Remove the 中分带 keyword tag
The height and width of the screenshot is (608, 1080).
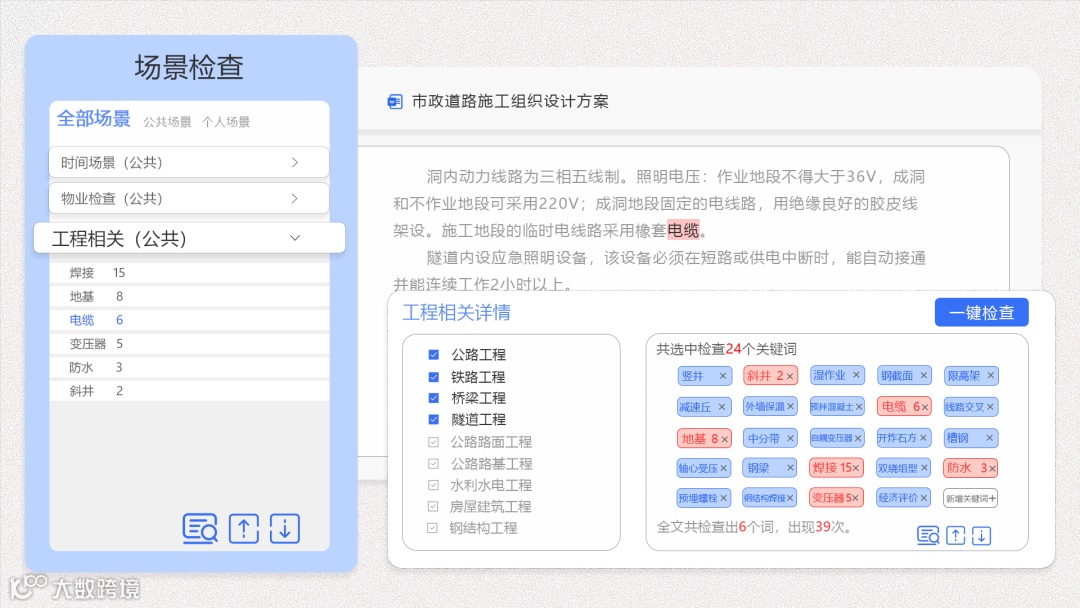tap(790, 438)
